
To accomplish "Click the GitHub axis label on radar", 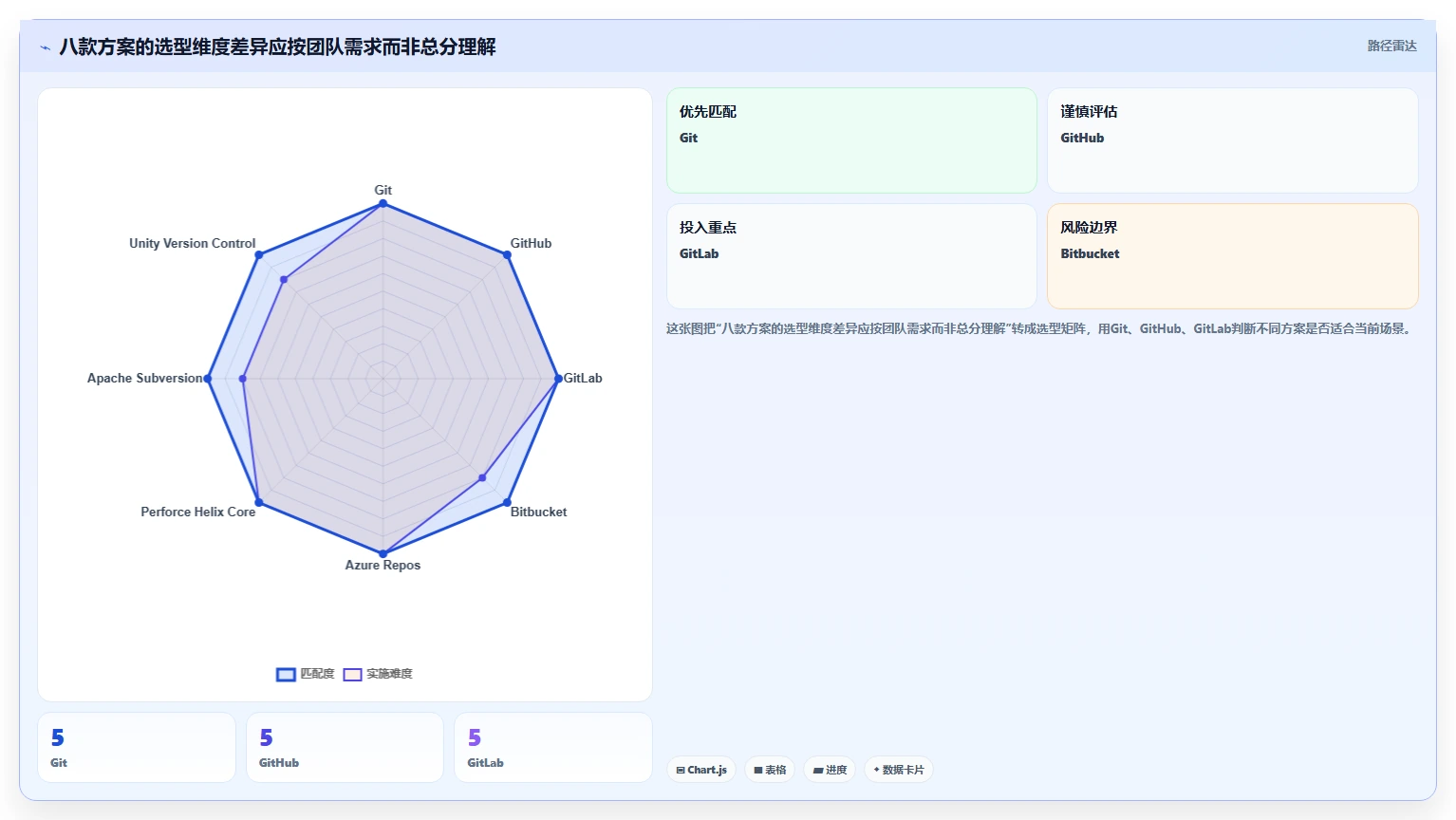I will tap(531, 243).
